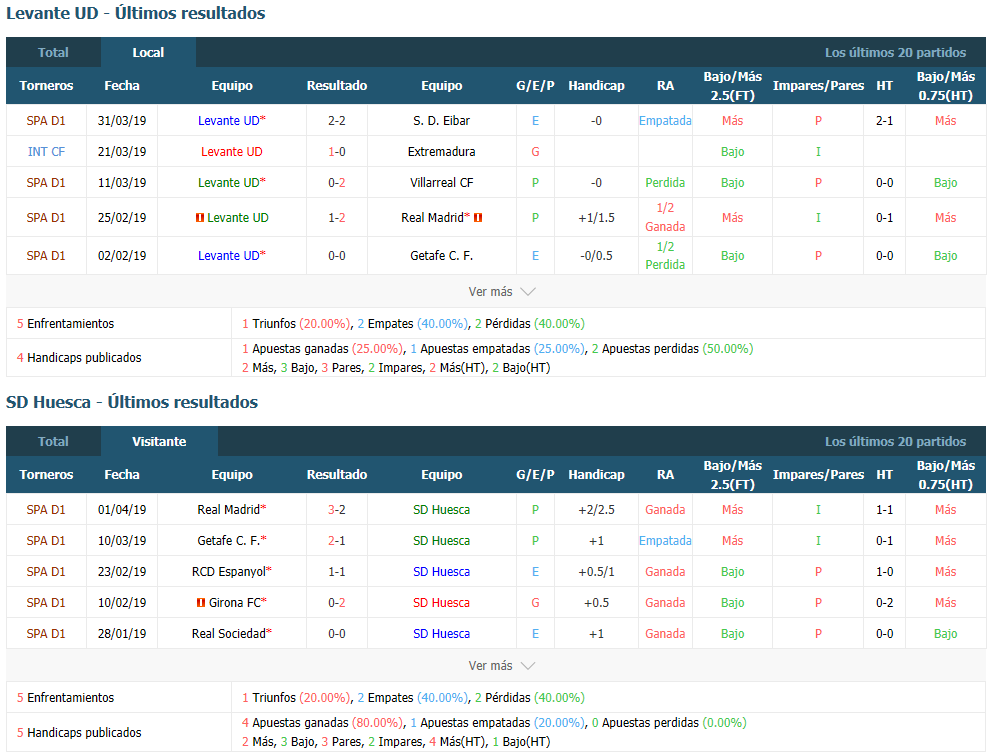Open SD Huesca in 01/04/19 match row
The width and height of the screenshot is (992, 756).
point(442,510)
